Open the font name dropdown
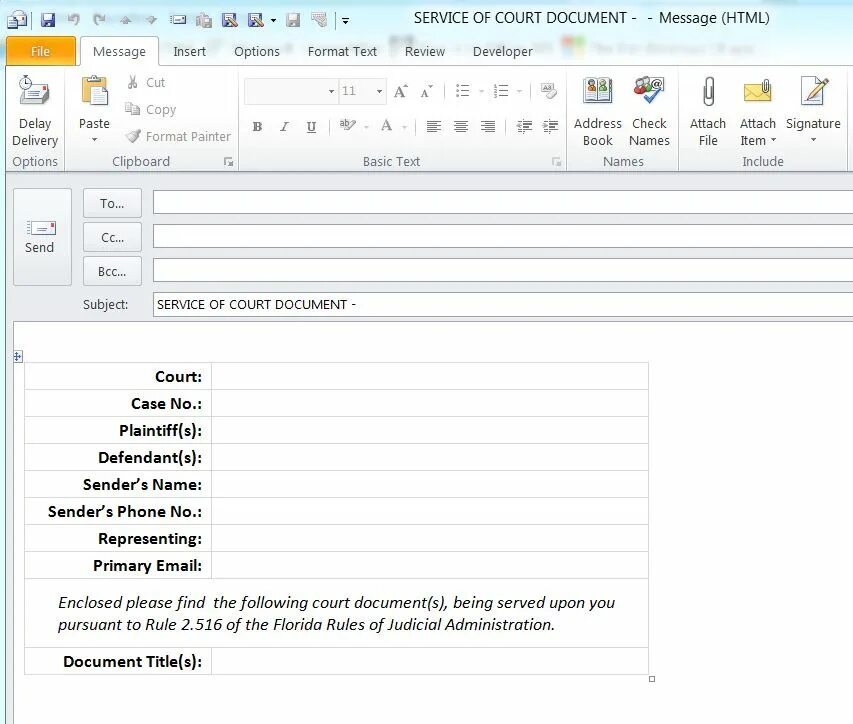The width and height of the screenshot is (853, 724). click(x=331, y=91)
